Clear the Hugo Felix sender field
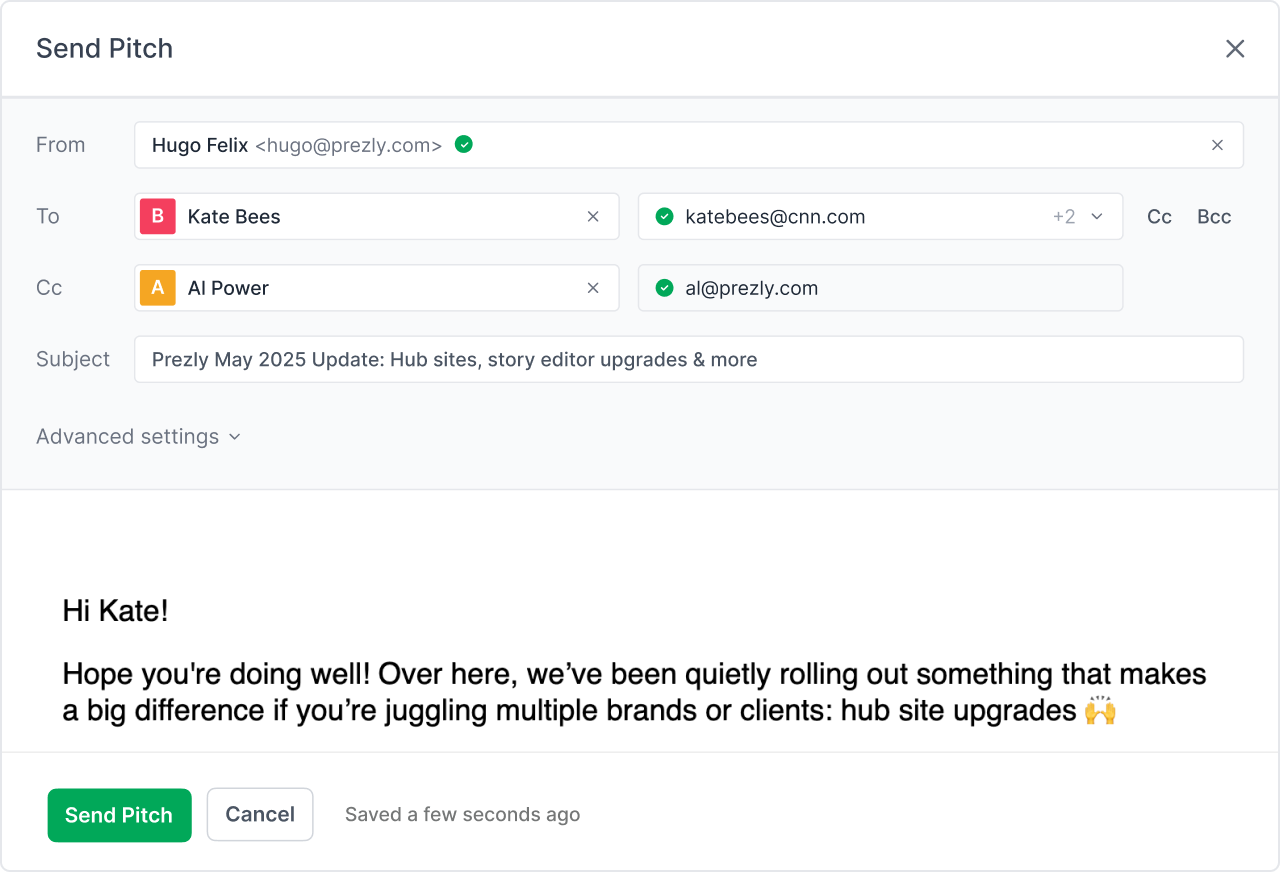Image resolution: width=1280 pixels, height=872 pixels. tap(1217, 145)
